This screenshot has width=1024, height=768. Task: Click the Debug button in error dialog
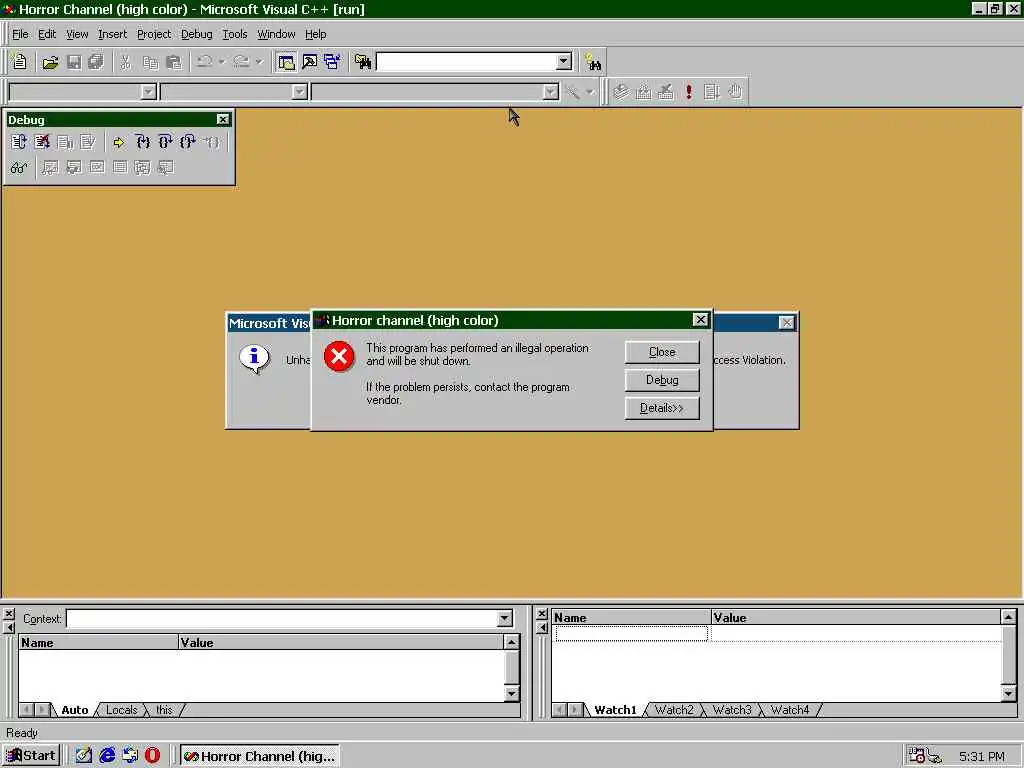coord(662,380)
